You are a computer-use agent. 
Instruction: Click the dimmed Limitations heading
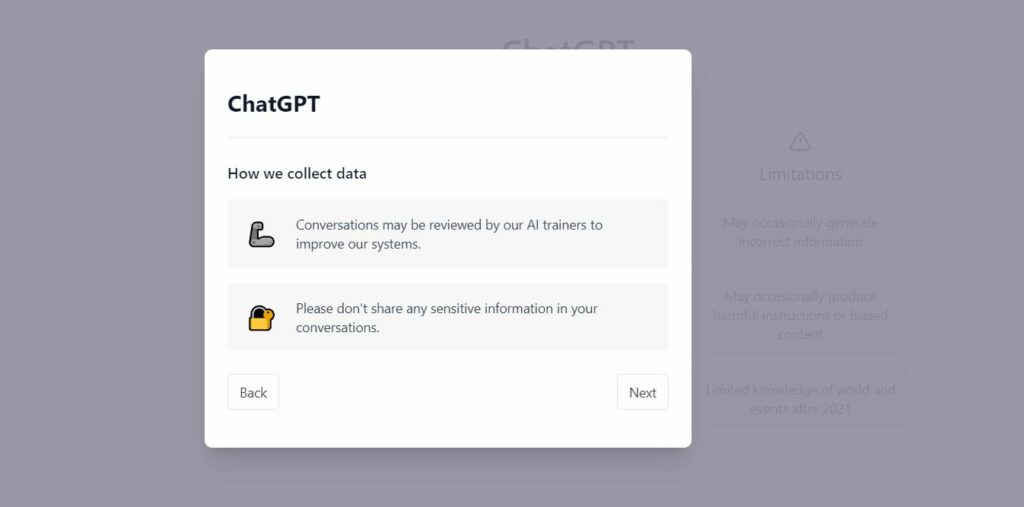click(800, 174)
